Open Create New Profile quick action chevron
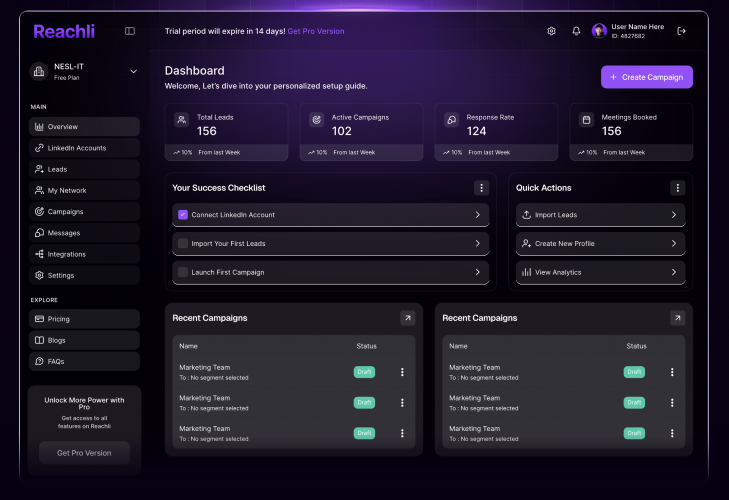Image resolution: width=729 pixels, height=500 pixels. tap(674, 244)
